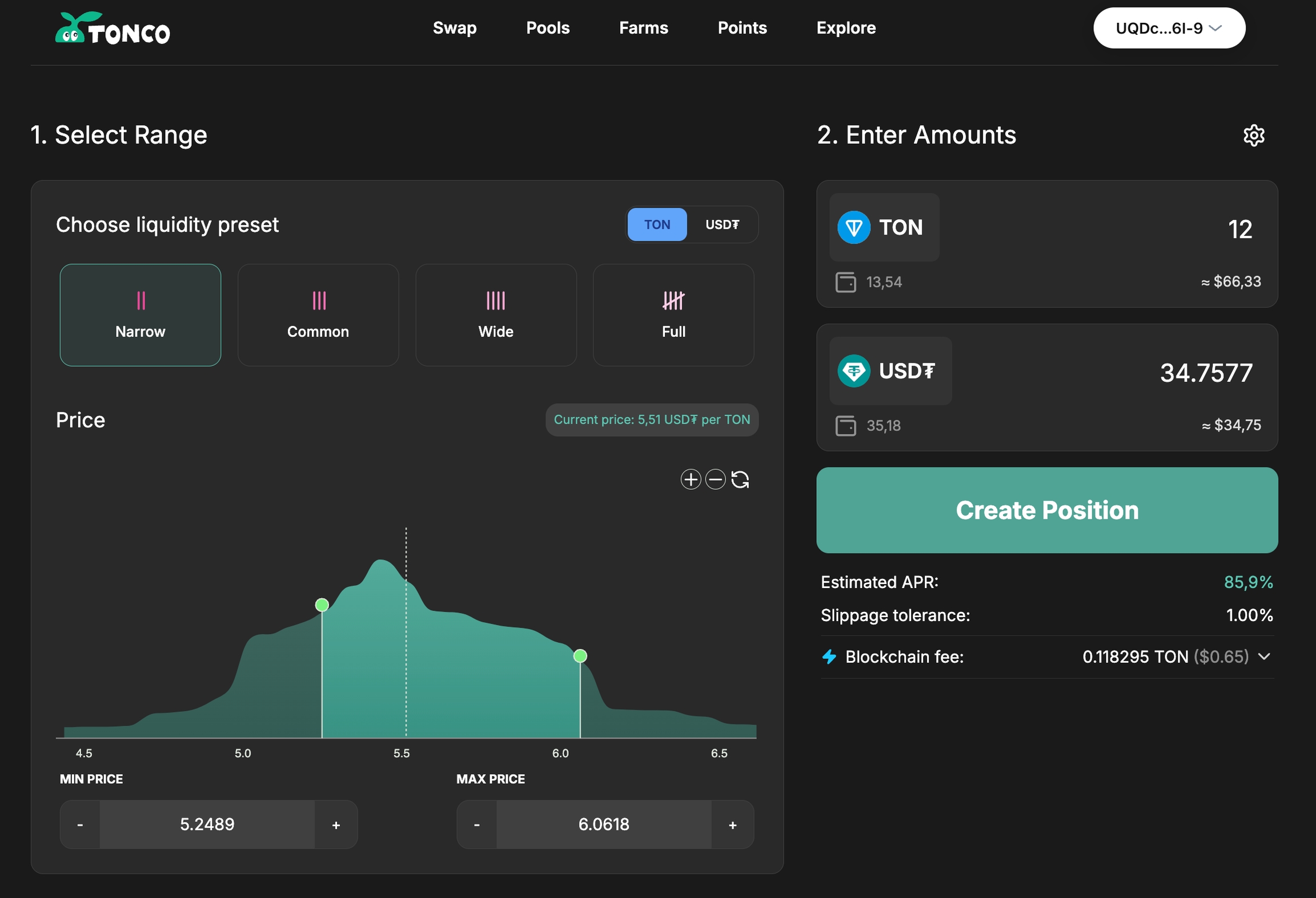1316x898 pixels.
Task: Reset the price chart view
Action: 741,479
